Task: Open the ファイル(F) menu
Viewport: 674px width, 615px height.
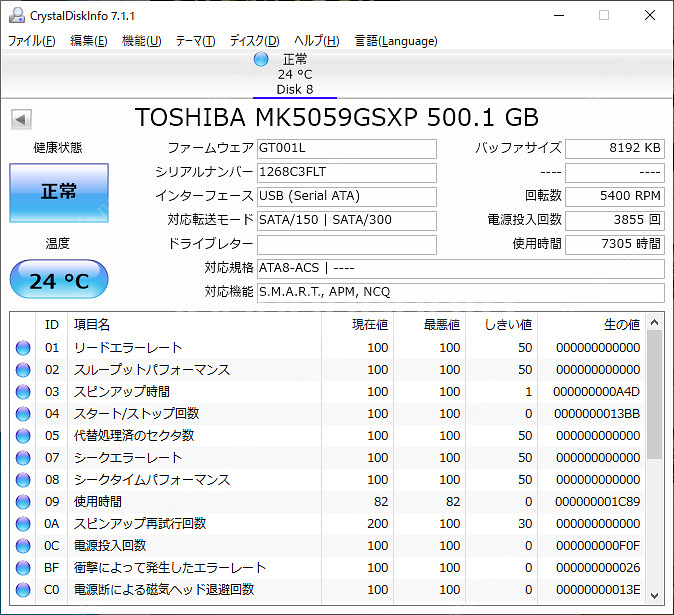Action: pos(32,41)
